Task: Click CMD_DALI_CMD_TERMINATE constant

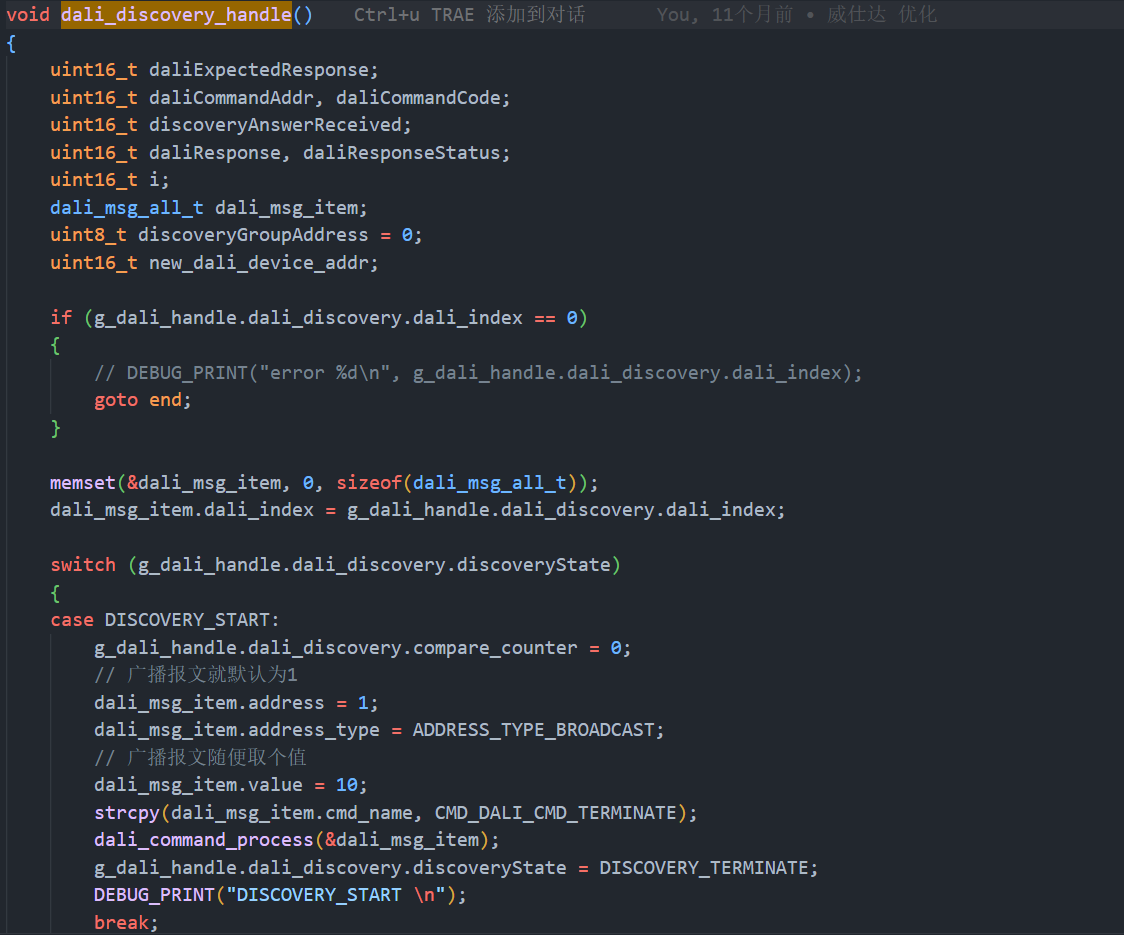Action: click(x=556, y=813)
